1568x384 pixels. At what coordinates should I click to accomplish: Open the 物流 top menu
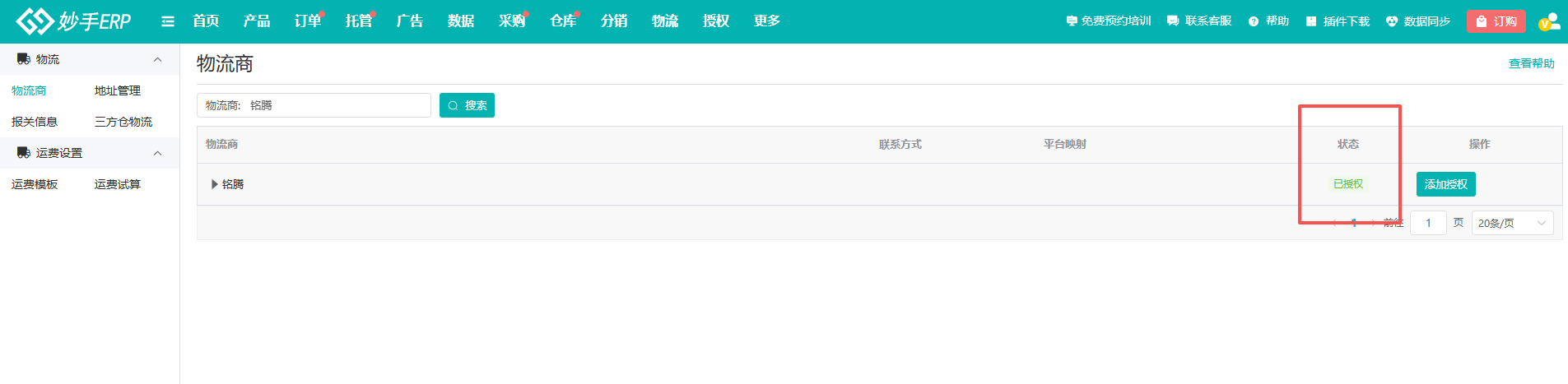click(x=665, y=21)
